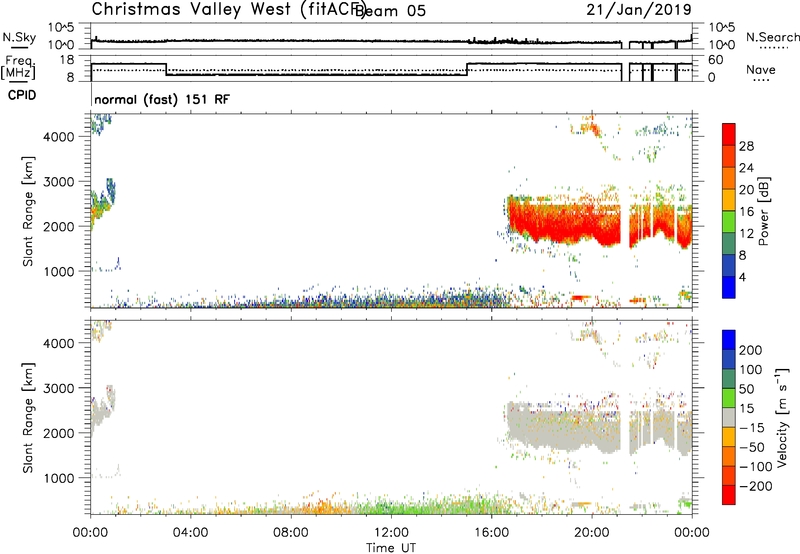The image size is (800, 554).
Task: Click the blue swatch at power colorbar bottom
Action: 729,287
